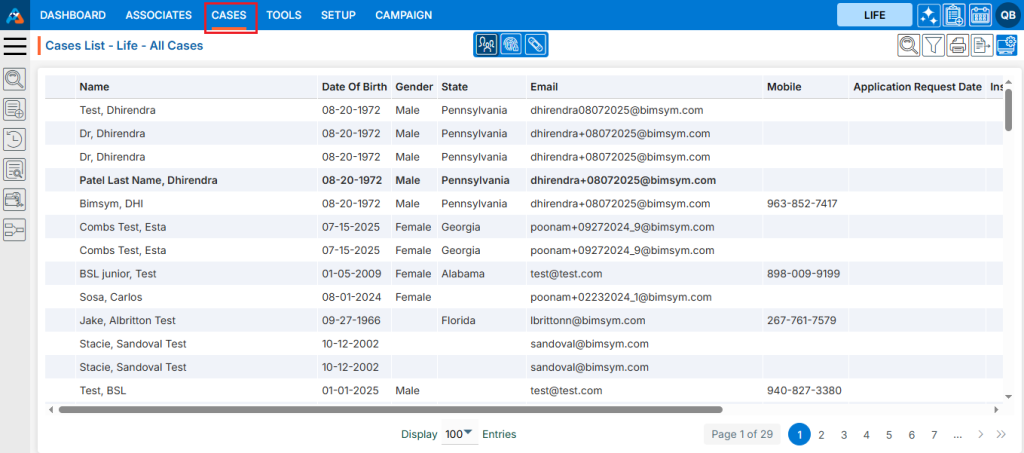Click the search cases icon in left sidebar

click(x=15, y=79)
